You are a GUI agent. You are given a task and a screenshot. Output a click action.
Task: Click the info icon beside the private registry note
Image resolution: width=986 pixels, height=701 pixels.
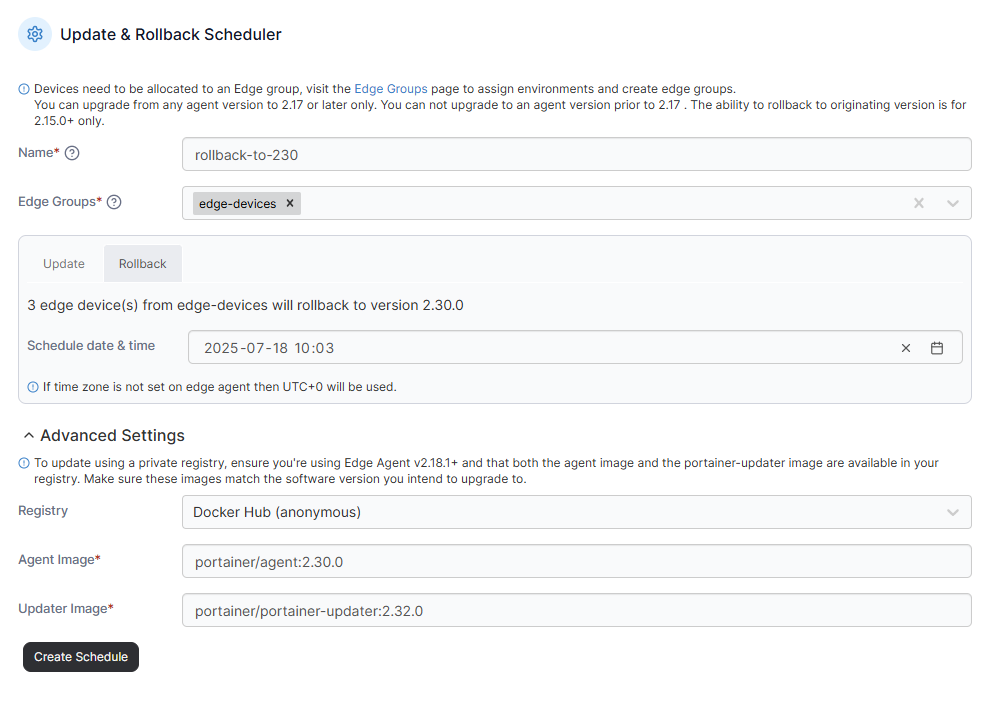(24, 463)
